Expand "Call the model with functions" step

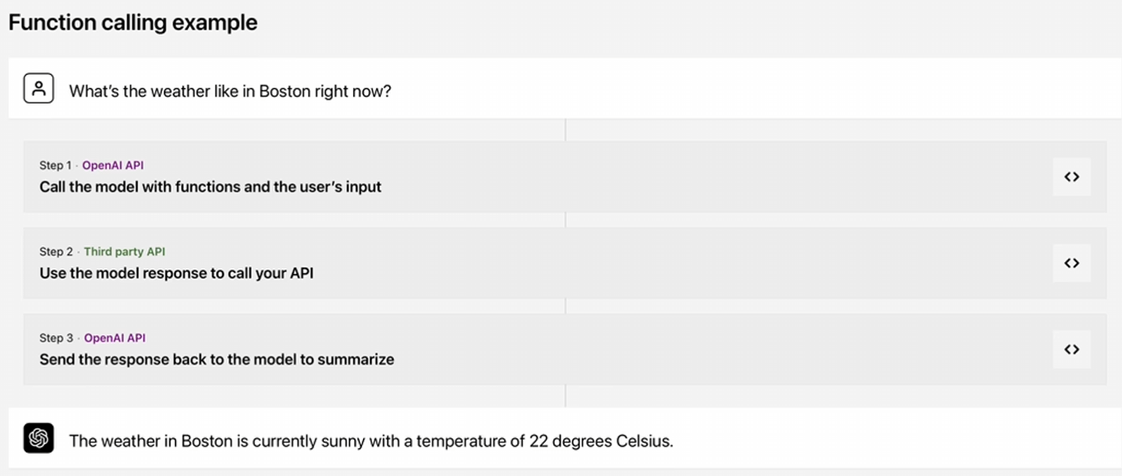tap(210, 187)
